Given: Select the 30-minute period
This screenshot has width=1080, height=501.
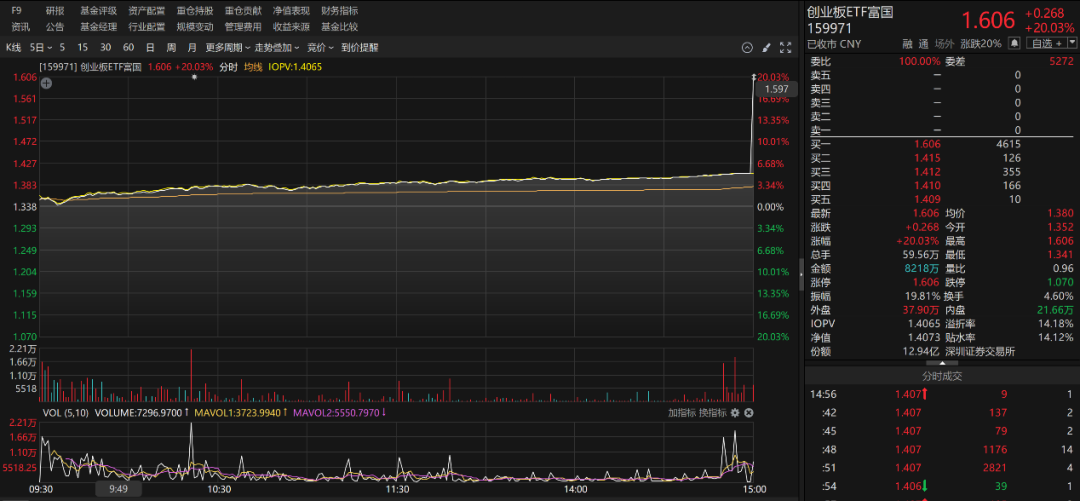Looking at the screenshot, I should pos(105,48).
